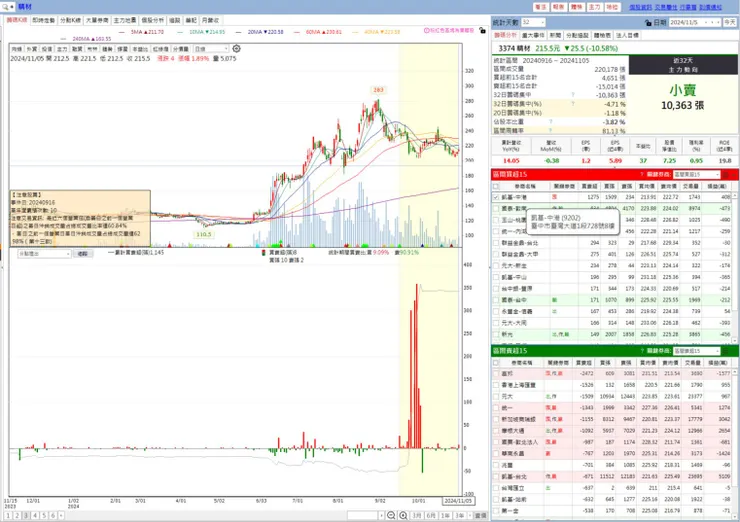Open the dropdown arrow beside bottom input box
The width and height of the screenshot is (740, 522).
[x=381, y=515]
